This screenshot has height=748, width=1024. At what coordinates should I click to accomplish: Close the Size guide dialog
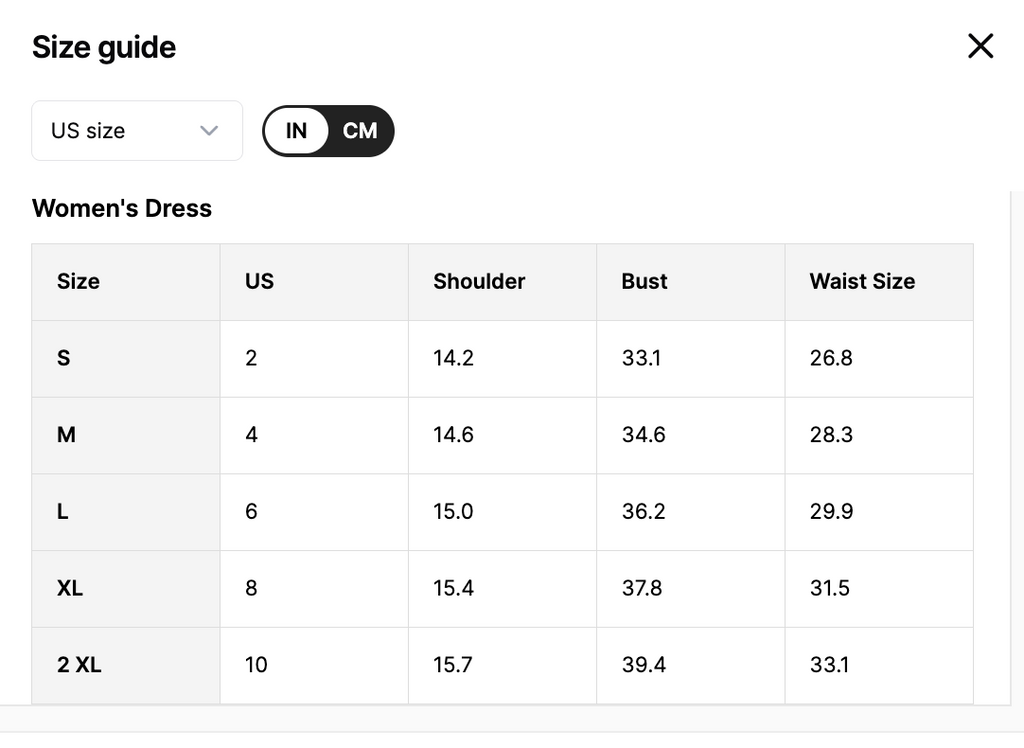click(980, 46)
